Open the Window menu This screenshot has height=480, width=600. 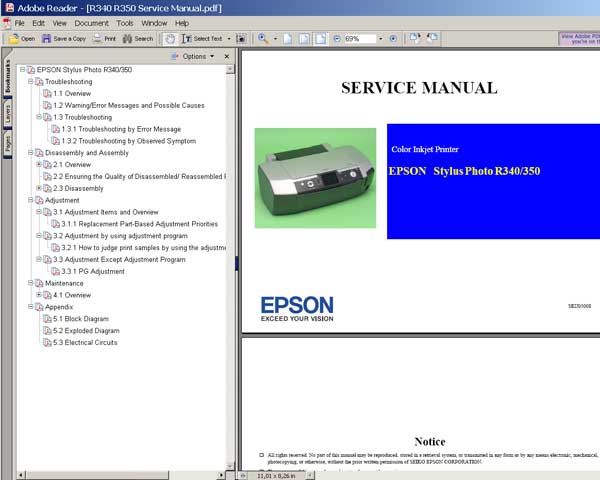coord(154,23)
